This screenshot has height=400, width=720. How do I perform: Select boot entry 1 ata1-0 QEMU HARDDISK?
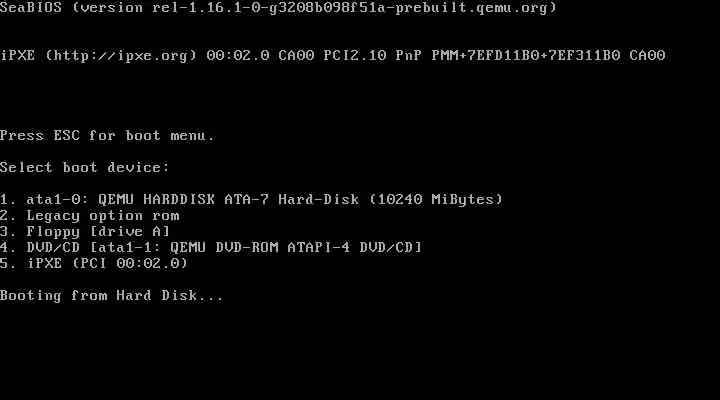pos(251,199)
